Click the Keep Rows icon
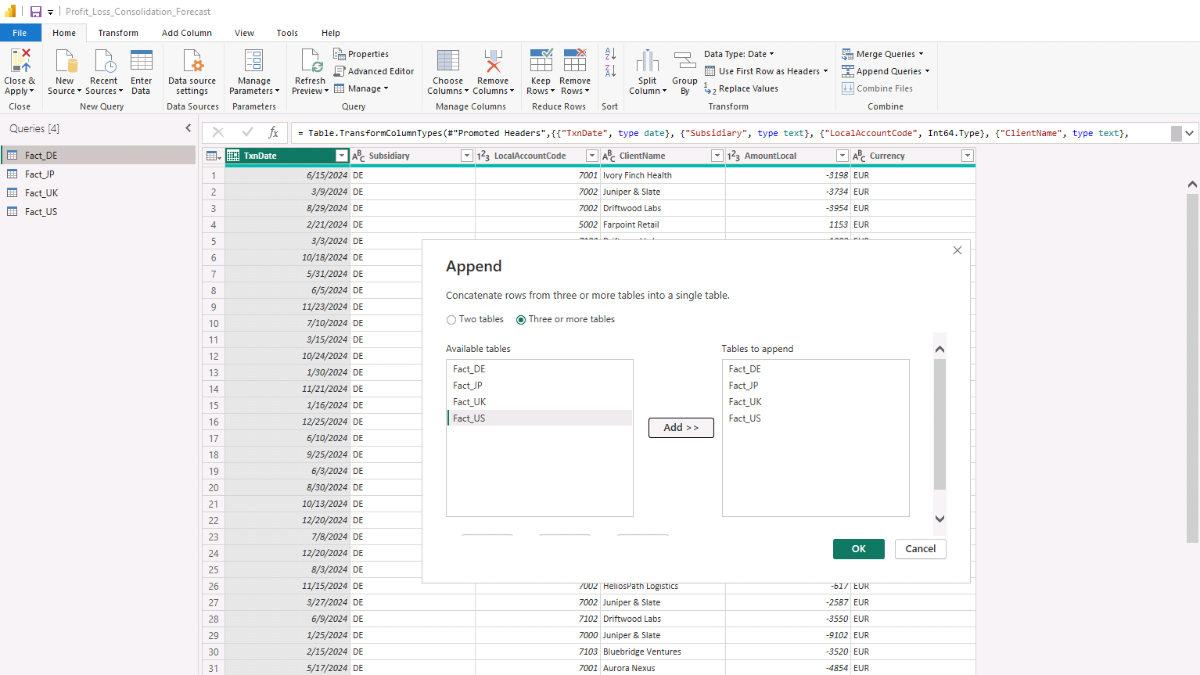The height and width of the screenshot is (675, 1200). point(540,62)
